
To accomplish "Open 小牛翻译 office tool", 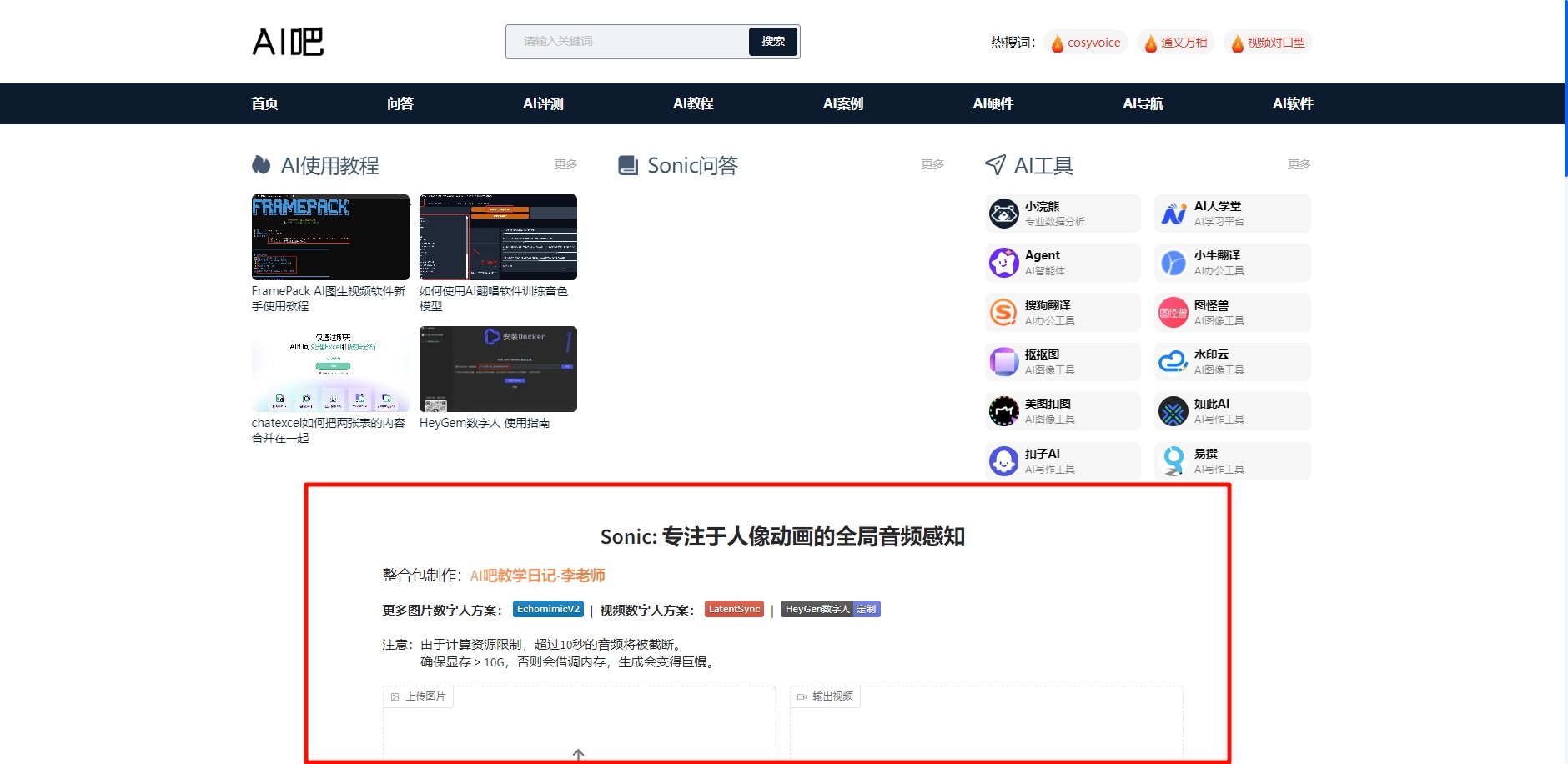I will coord(1232,262).
